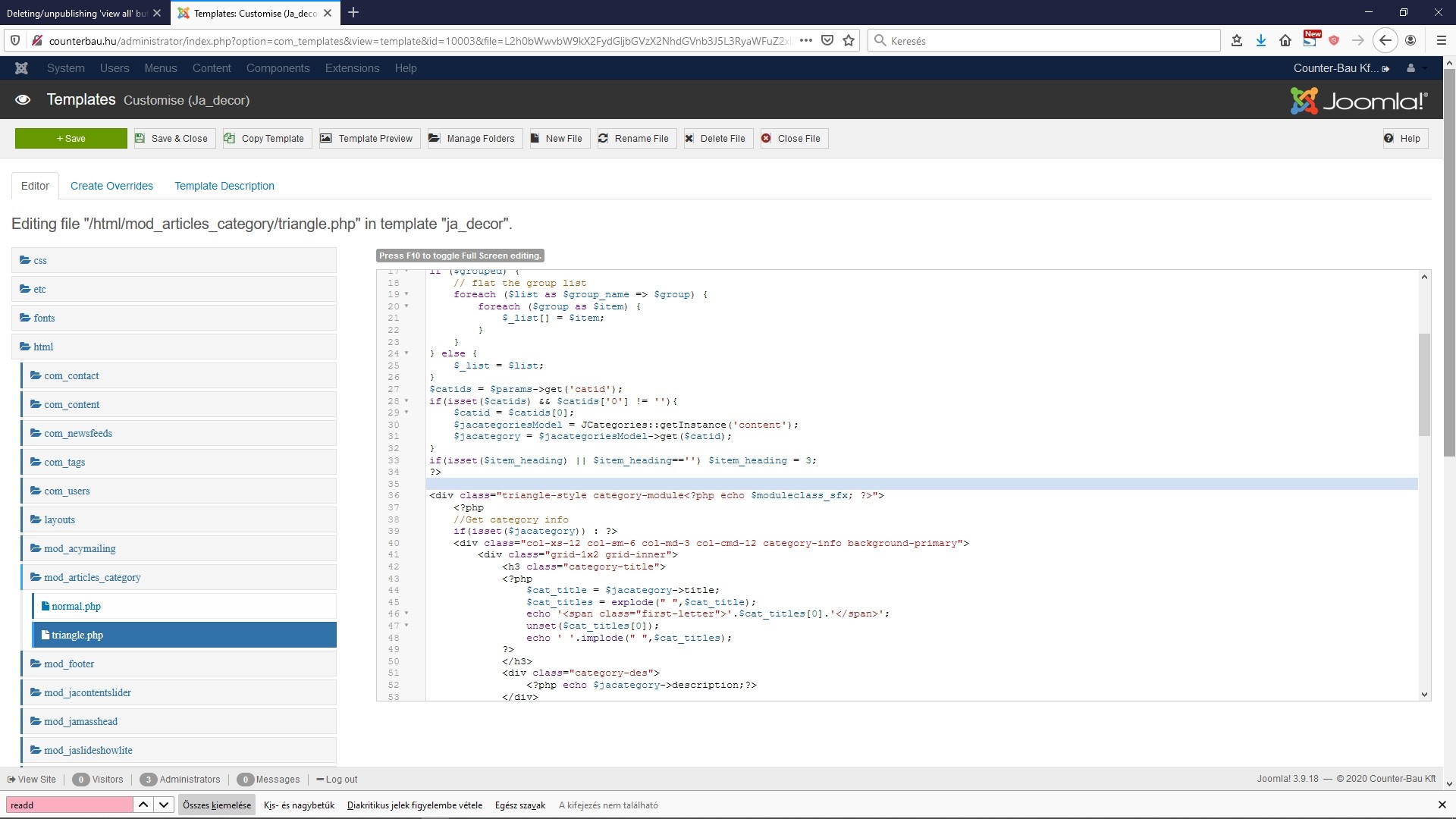Toggle Összes kiemelése highlight all
This screenshot has height=819, width=1456.
(x=216, y=805)
